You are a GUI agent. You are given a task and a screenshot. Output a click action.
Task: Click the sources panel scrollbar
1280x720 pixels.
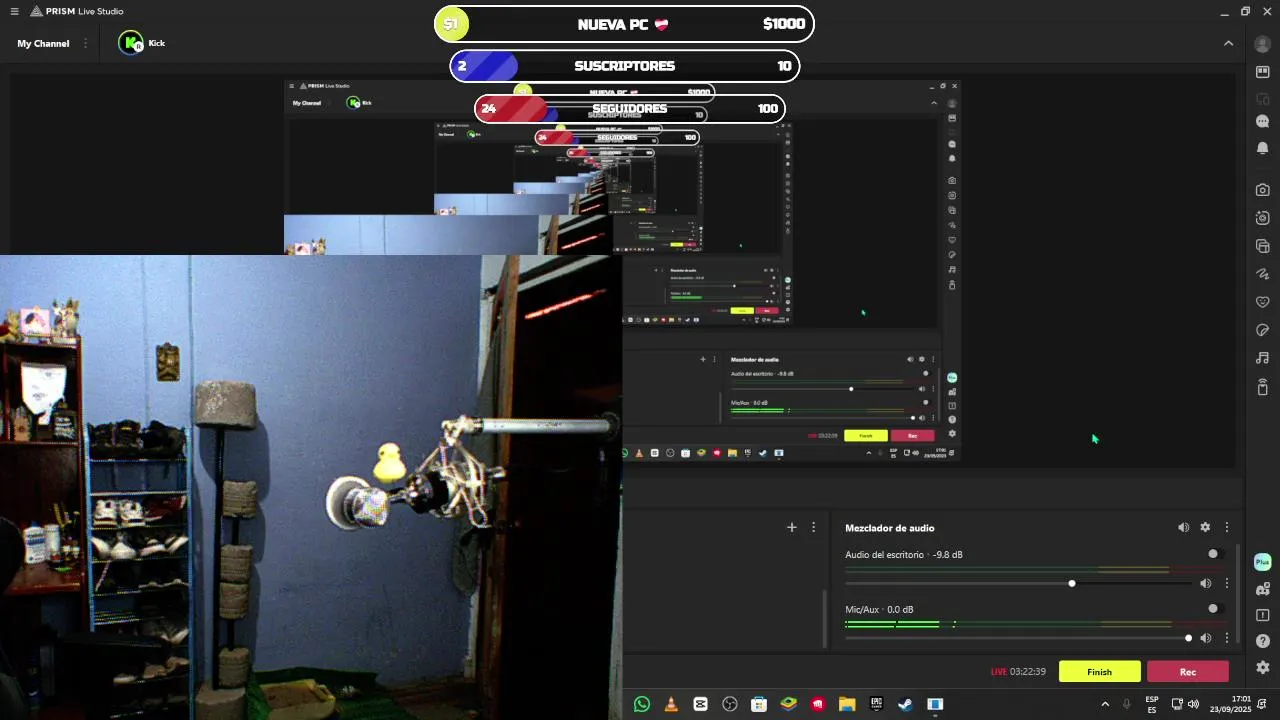(x=825, y=618)
